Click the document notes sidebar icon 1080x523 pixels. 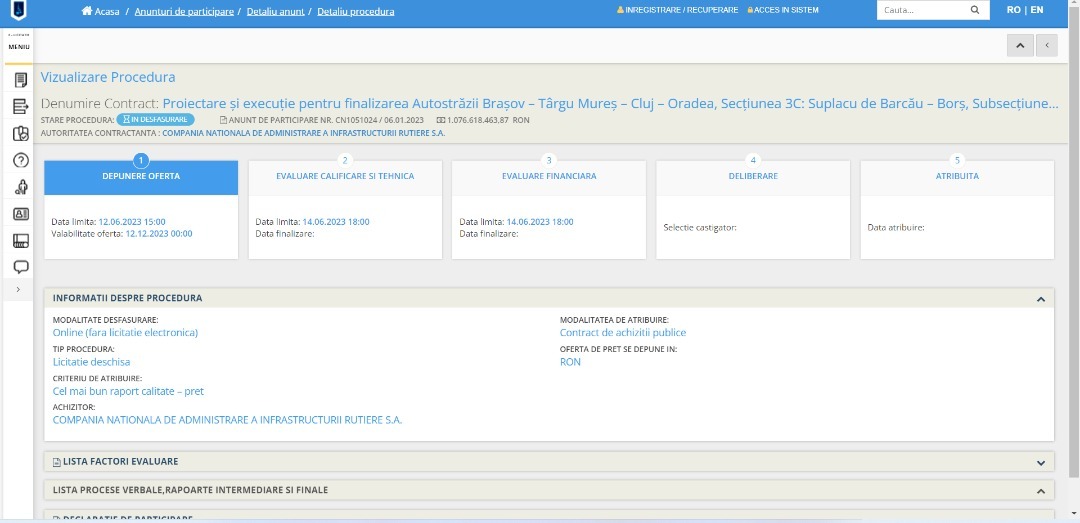21,81
